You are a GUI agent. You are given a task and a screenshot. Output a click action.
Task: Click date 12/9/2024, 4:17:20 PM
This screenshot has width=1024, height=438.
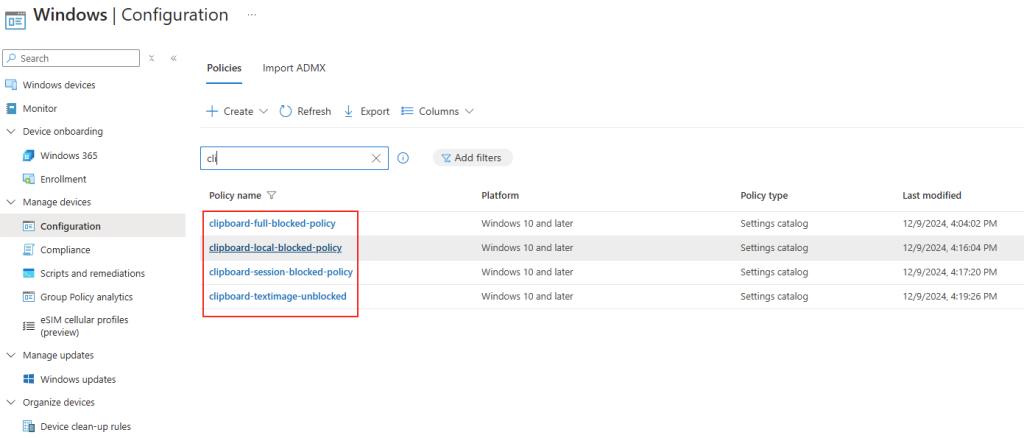[950, 272]
